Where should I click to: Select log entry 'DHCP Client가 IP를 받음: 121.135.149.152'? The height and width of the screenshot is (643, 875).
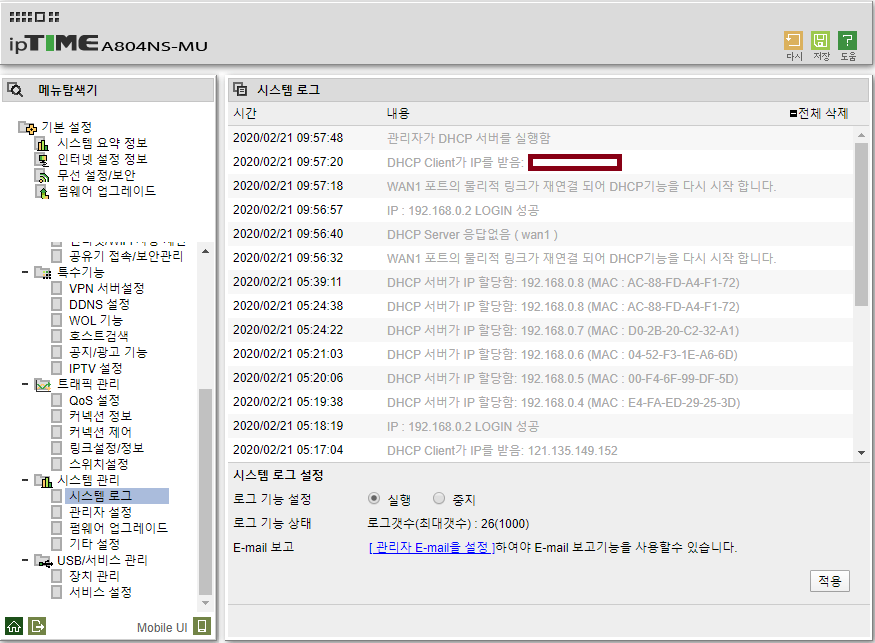click(502, 450)
